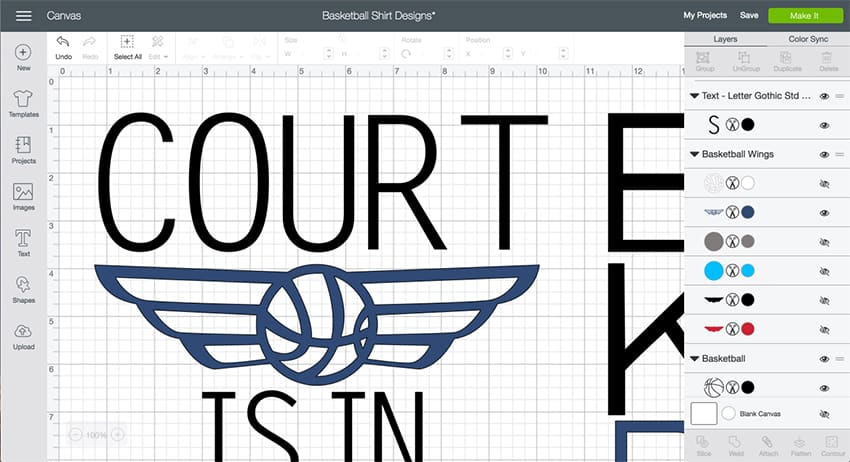Click the cut linetype icon on basketball outline layer

[732, 387]
